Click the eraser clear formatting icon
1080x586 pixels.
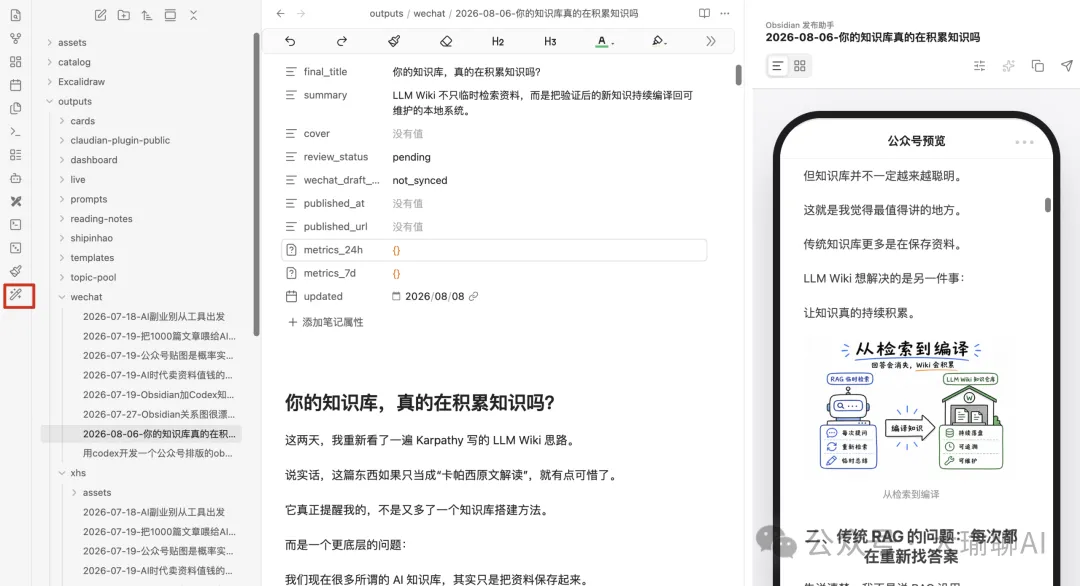[446, 41]
